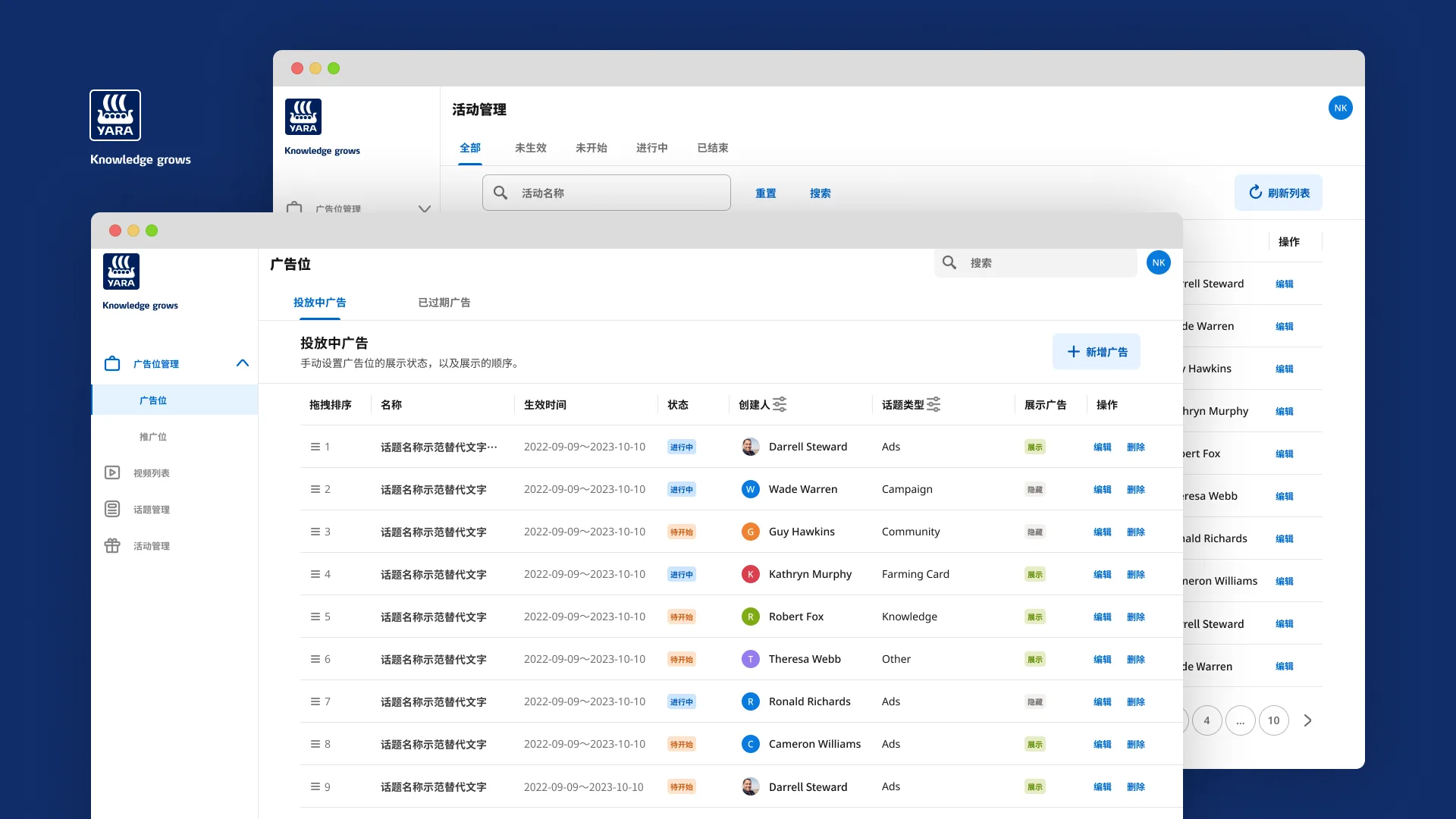Click the drag handle icon of row 8
The width and height of the screenshot is (1456, 819).
315,744
